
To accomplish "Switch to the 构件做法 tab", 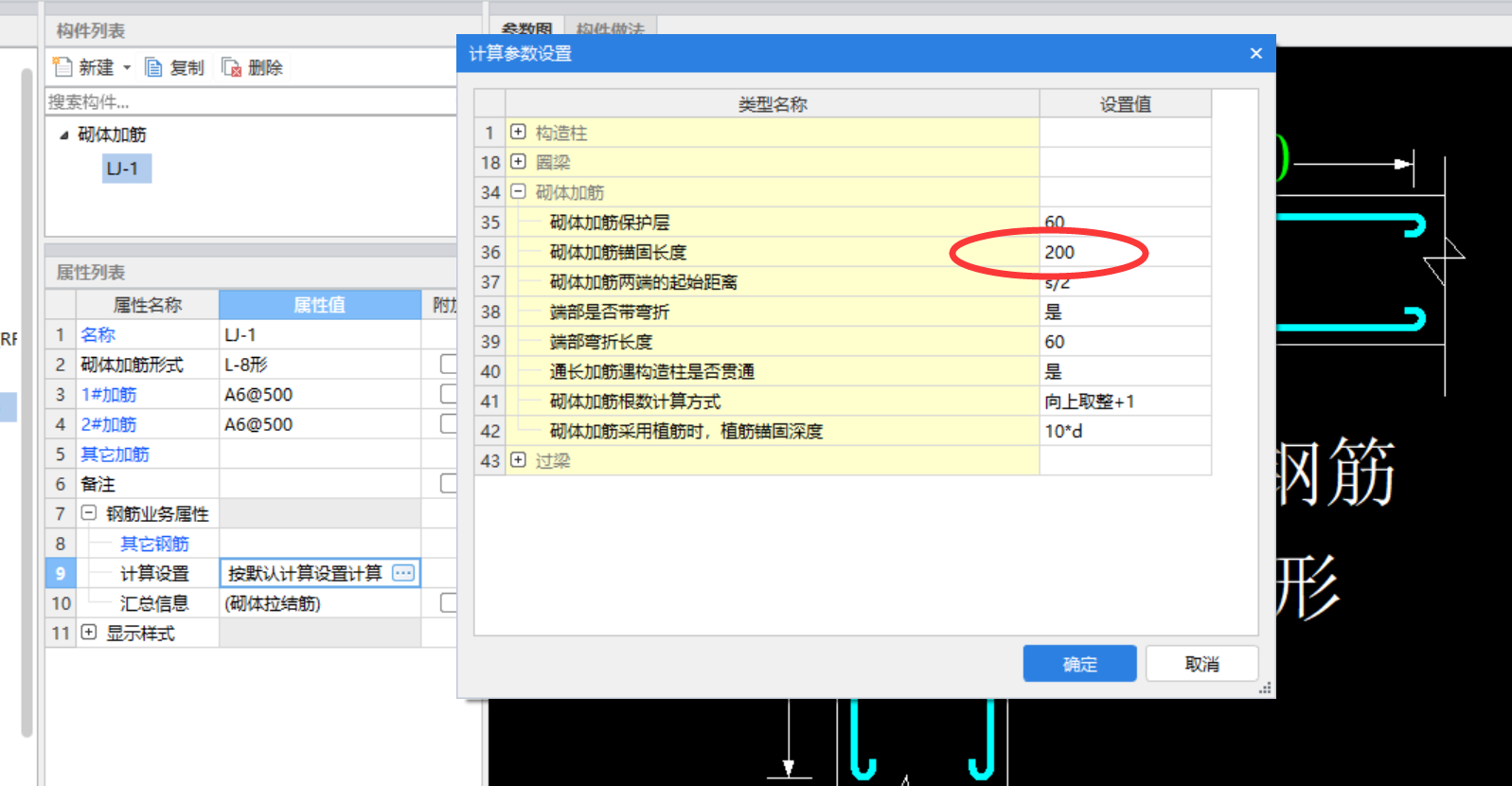I will [611, 28].
